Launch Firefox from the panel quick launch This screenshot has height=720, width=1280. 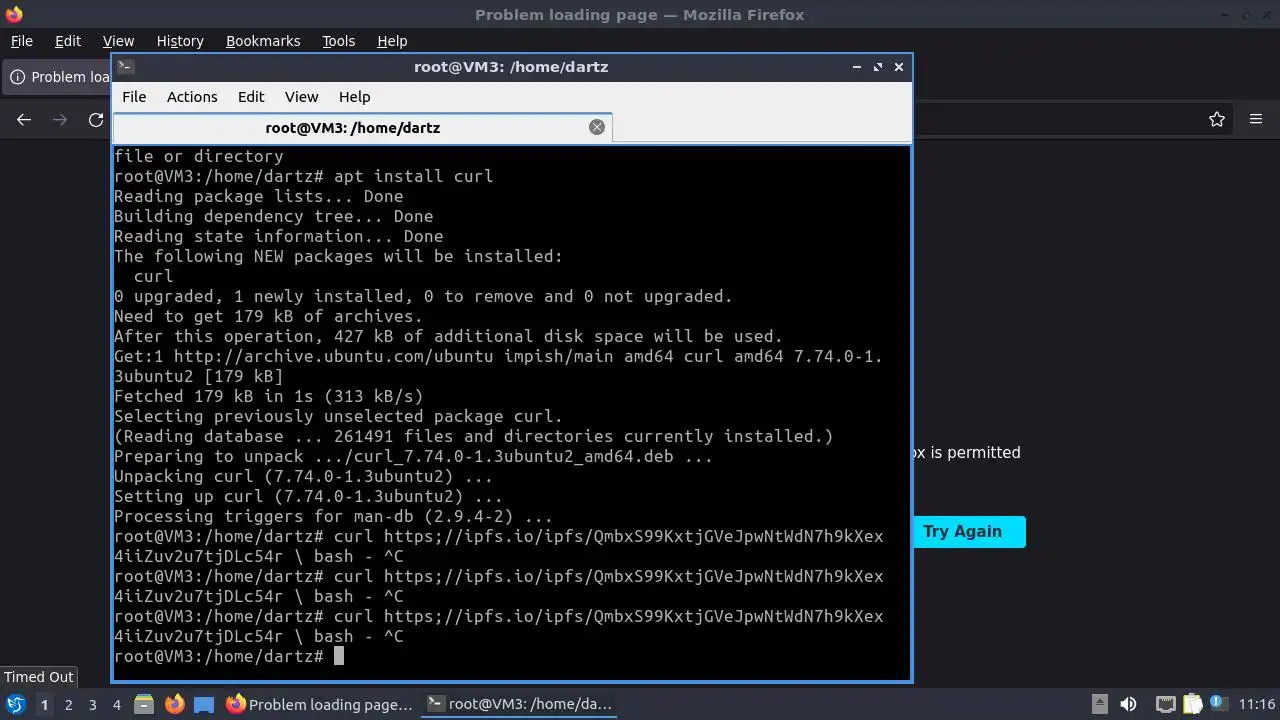point(174,705)
